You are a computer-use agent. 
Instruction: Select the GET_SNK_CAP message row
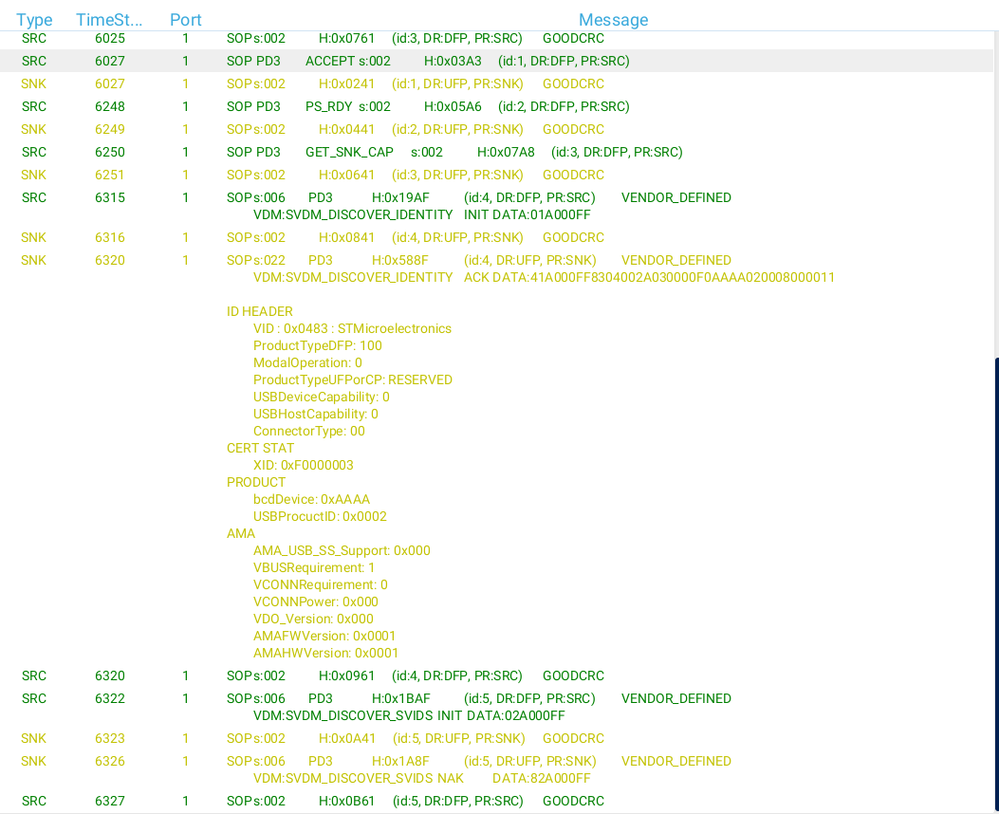[496, 152]
